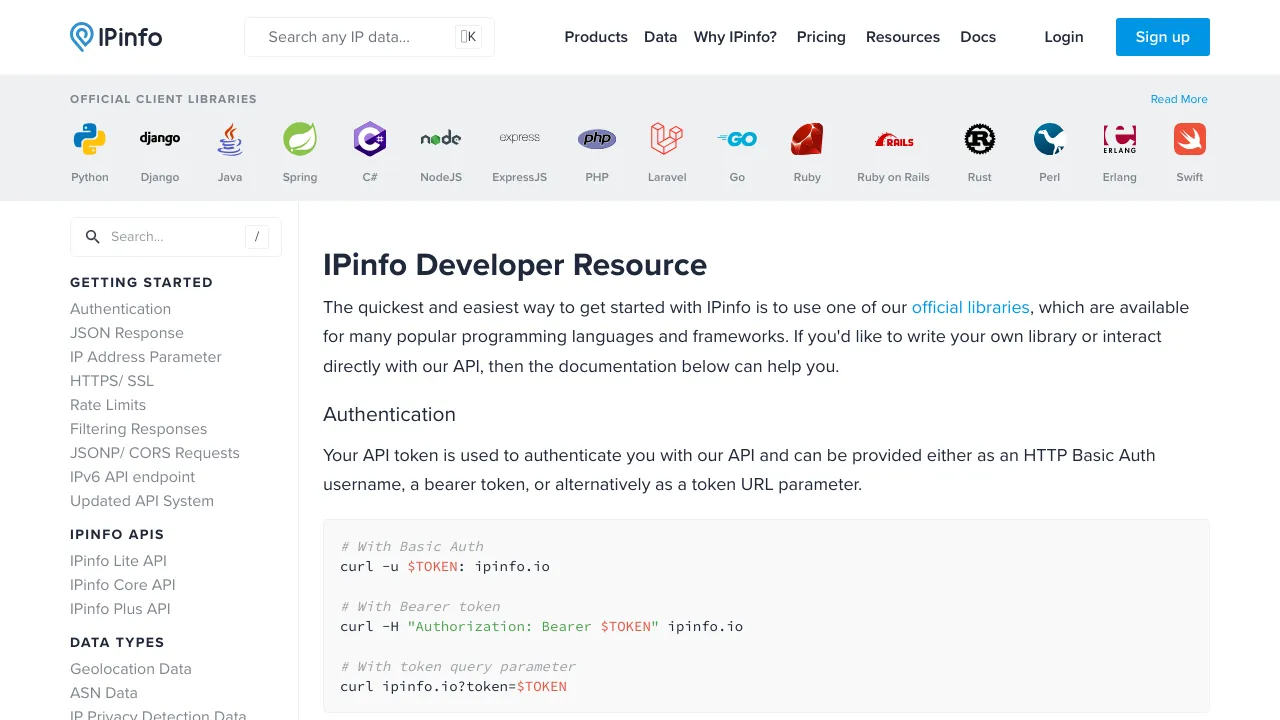Image resolution: width=1280 pixels, height=720 pixels.
Task: Open the IPinfo logo homepage link
Action: pos(116,37)
